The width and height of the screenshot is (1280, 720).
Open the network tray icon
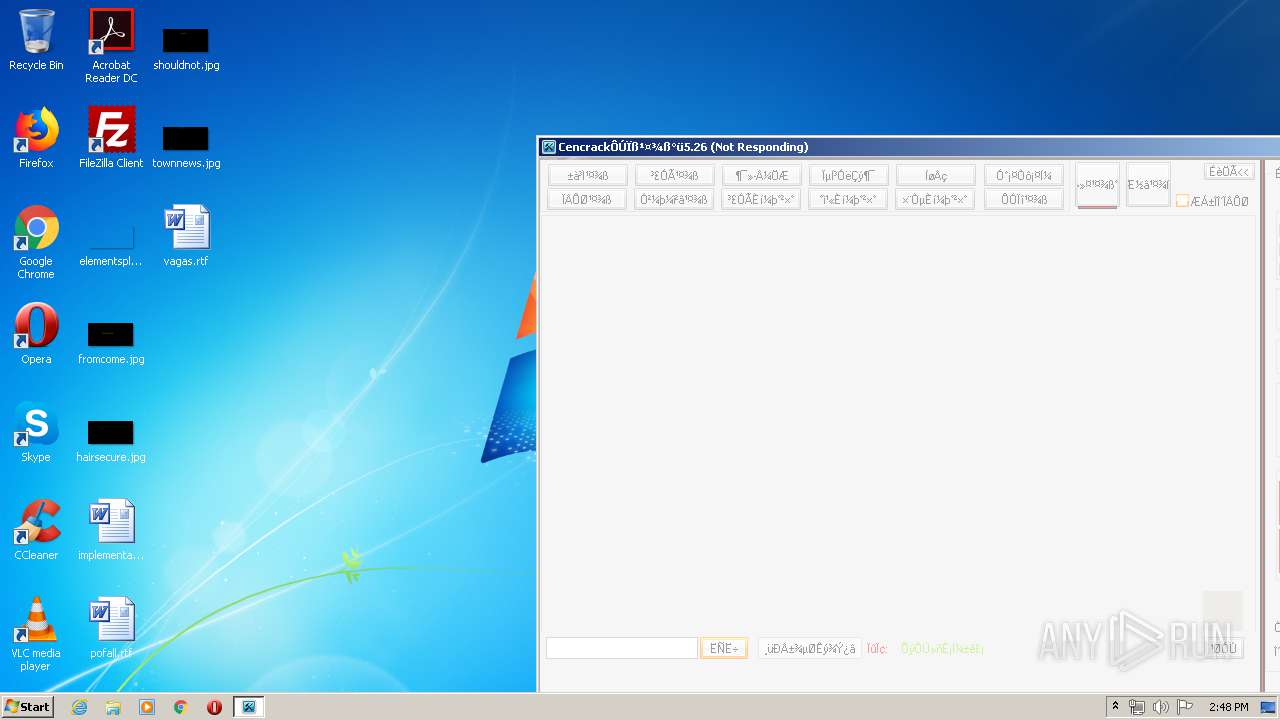[x=1137, y=707]
